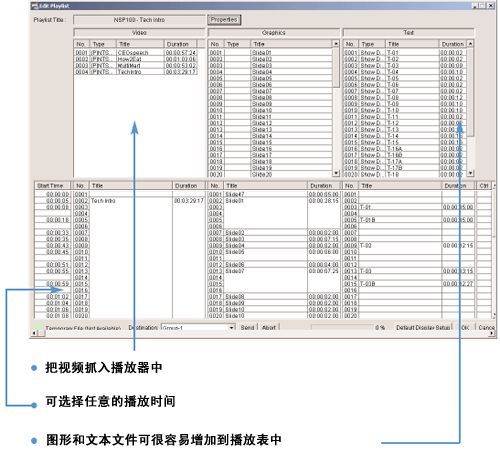Click Graphics list scroll-up arrow

tap(336, 44)
